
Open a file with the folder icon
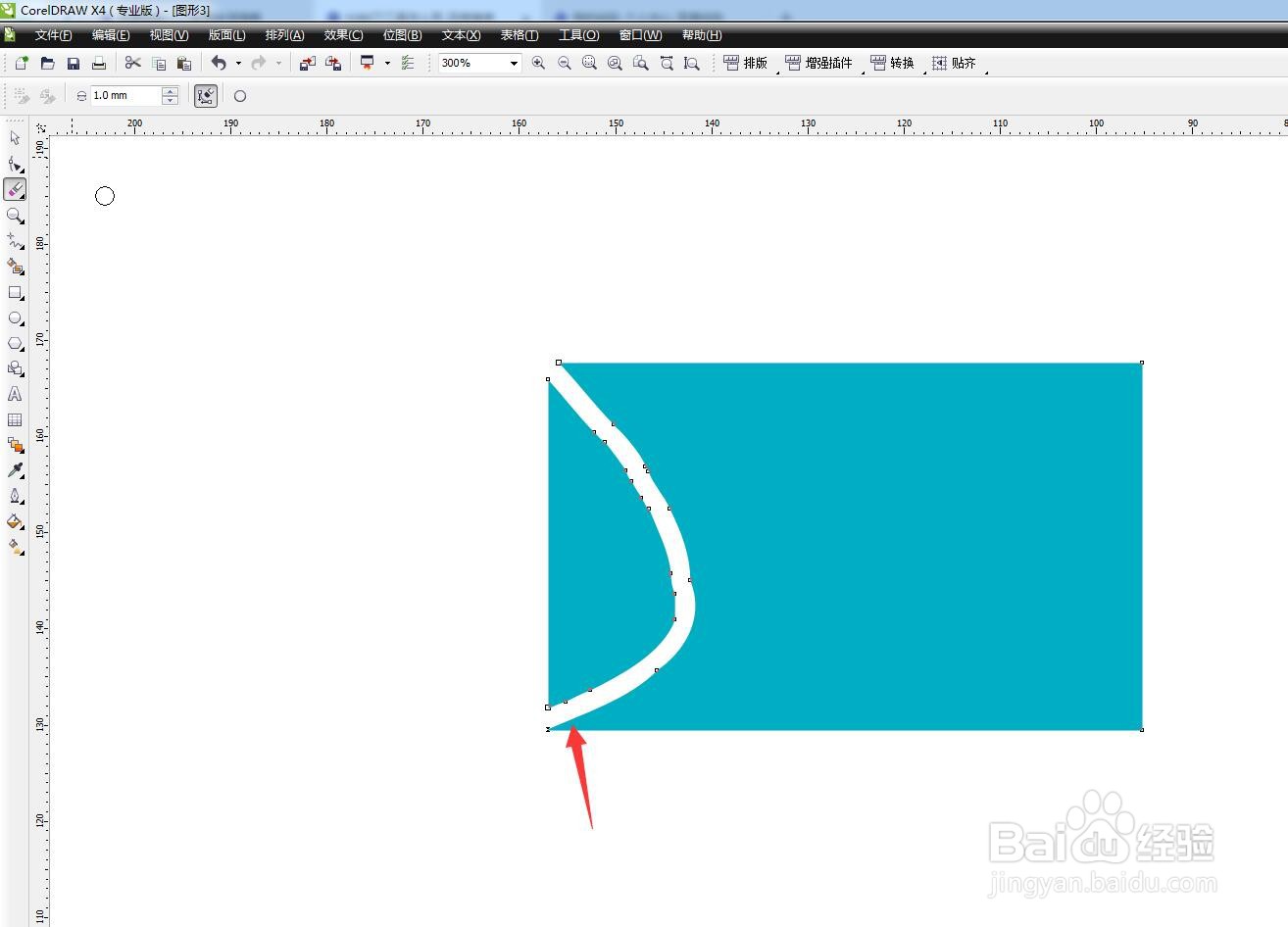47,63
